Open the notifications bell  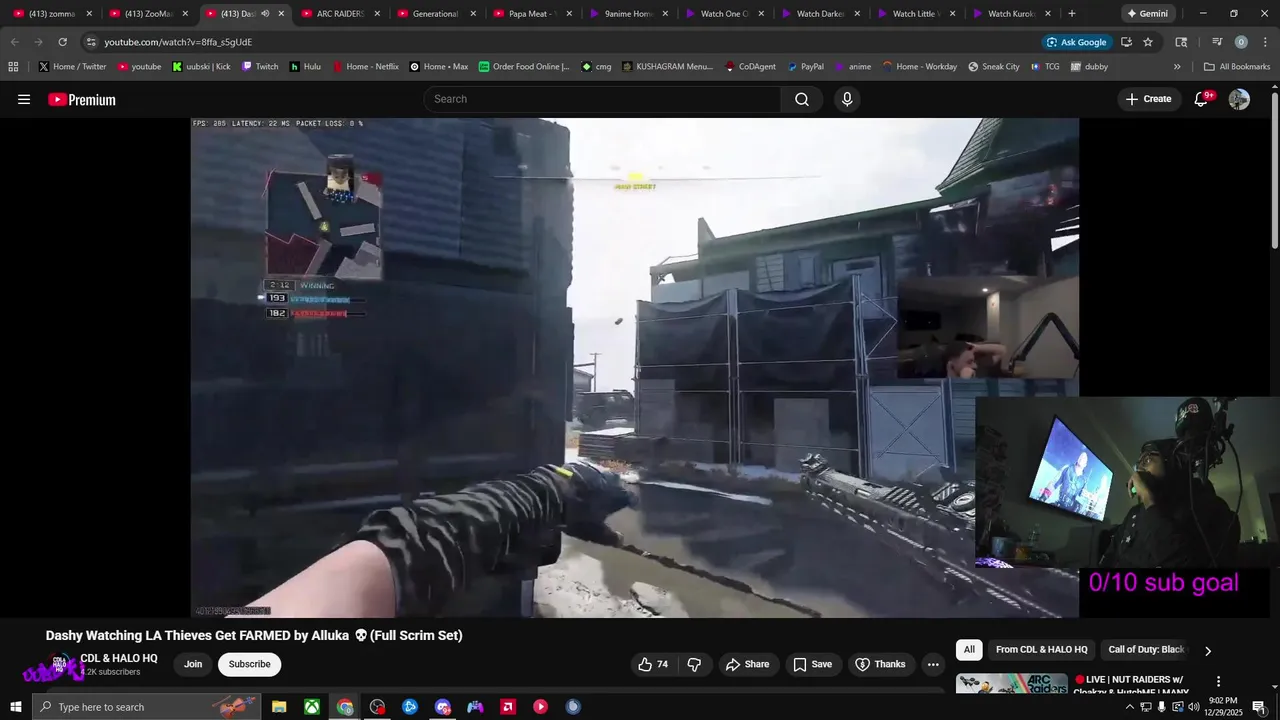[x=1202, y=99]
